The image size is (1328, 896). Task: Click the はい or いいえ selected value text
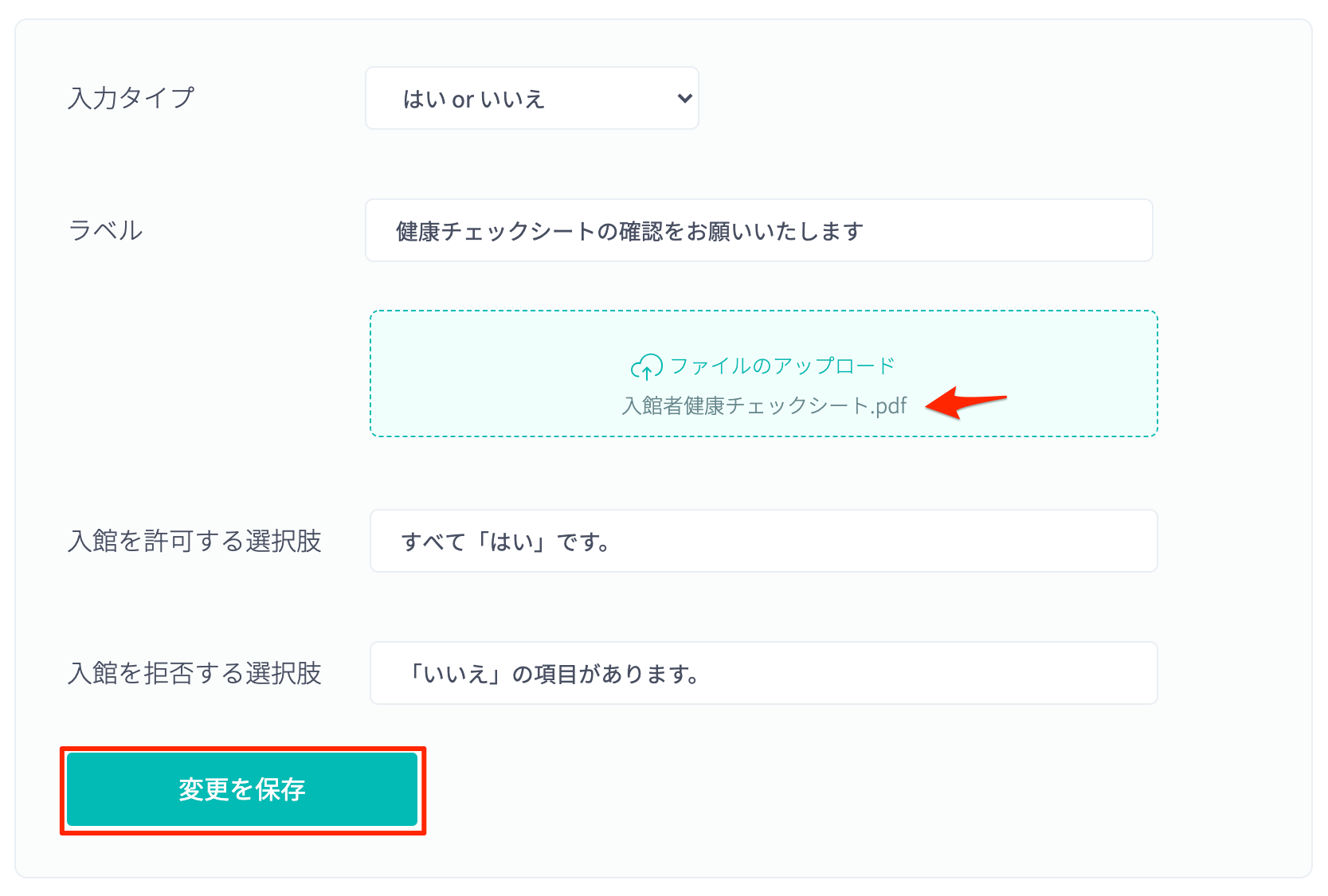(474, 99)
